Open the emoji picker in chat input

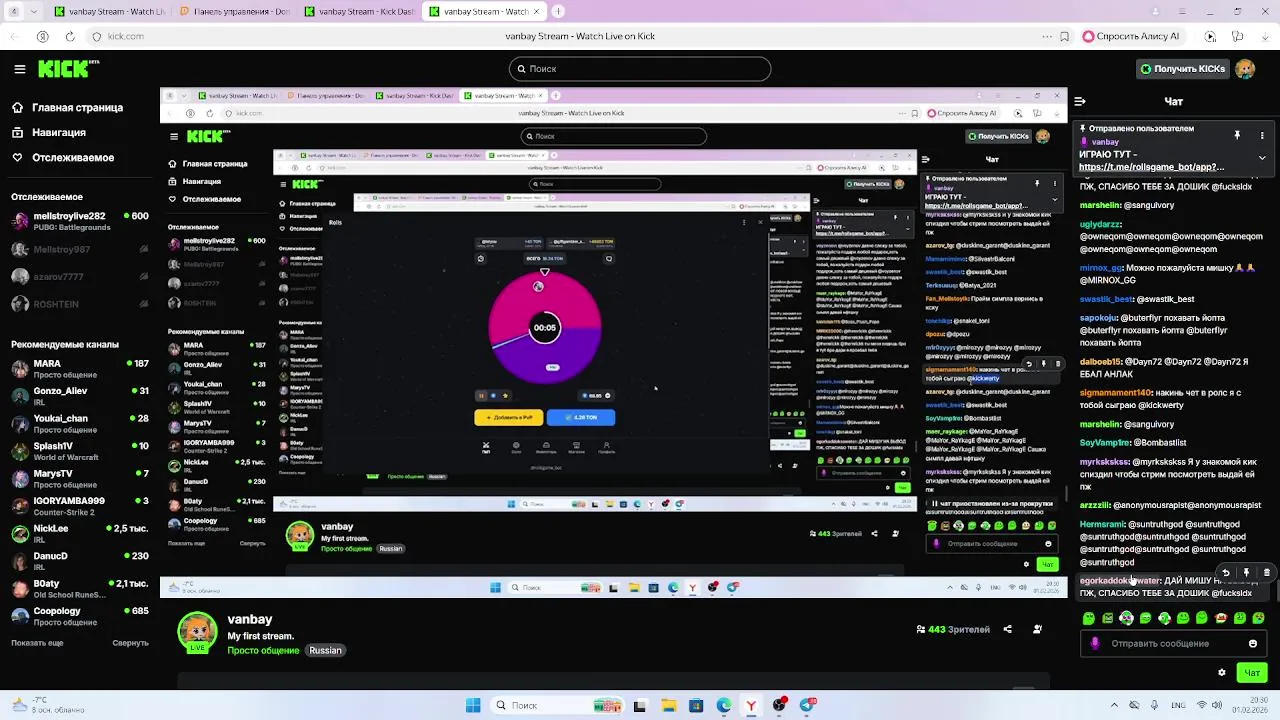click(x=1253, y=644)
